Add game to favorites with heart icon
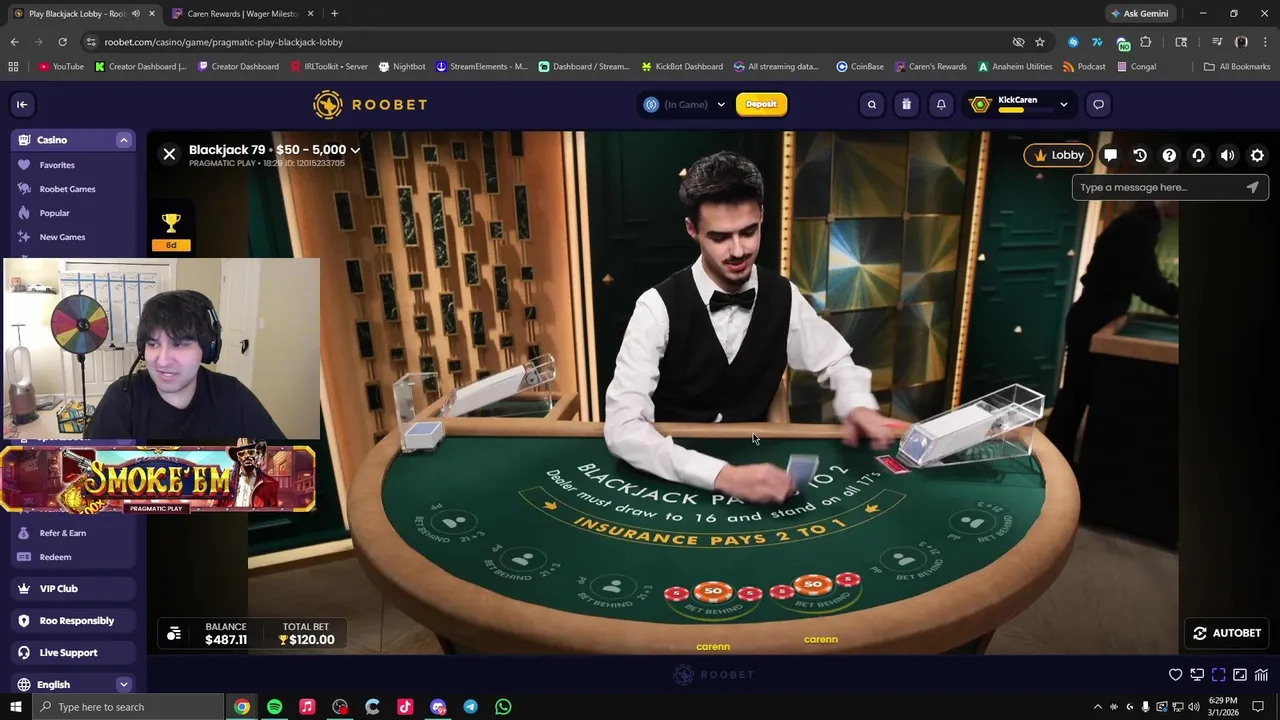 click(1176, 675)
